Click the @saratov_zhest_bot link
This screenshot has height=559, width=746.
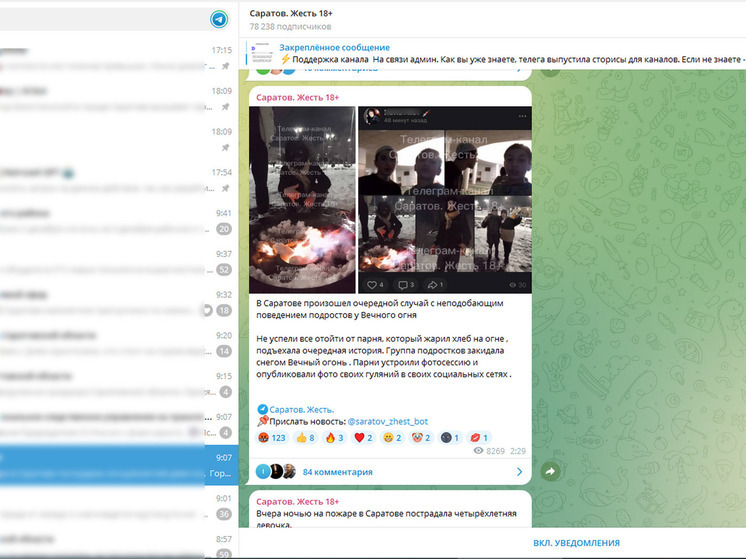(x=388, y=423)
